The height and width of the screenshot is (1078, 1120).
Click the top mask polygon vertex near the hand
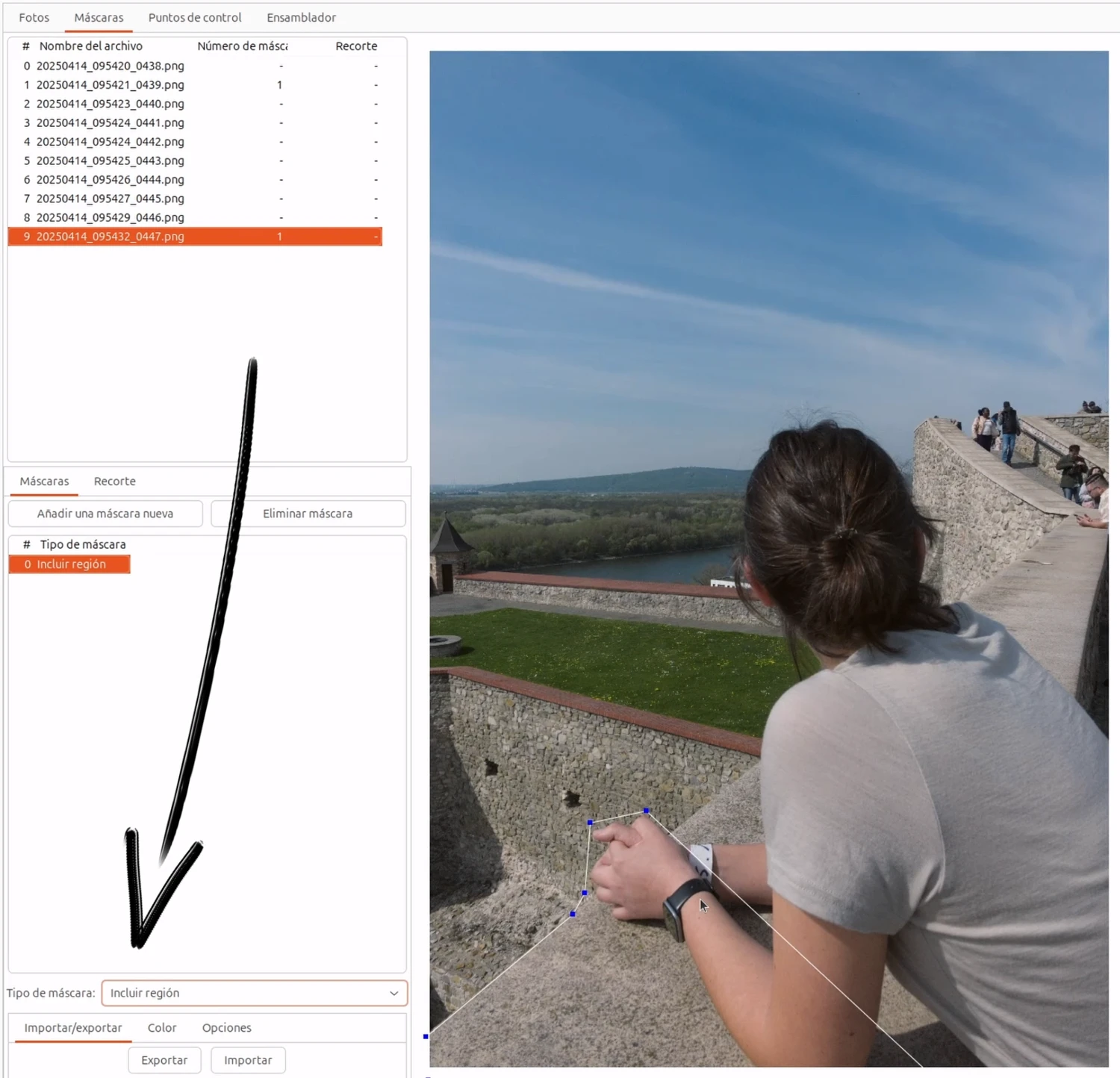(x=646, y=811)
